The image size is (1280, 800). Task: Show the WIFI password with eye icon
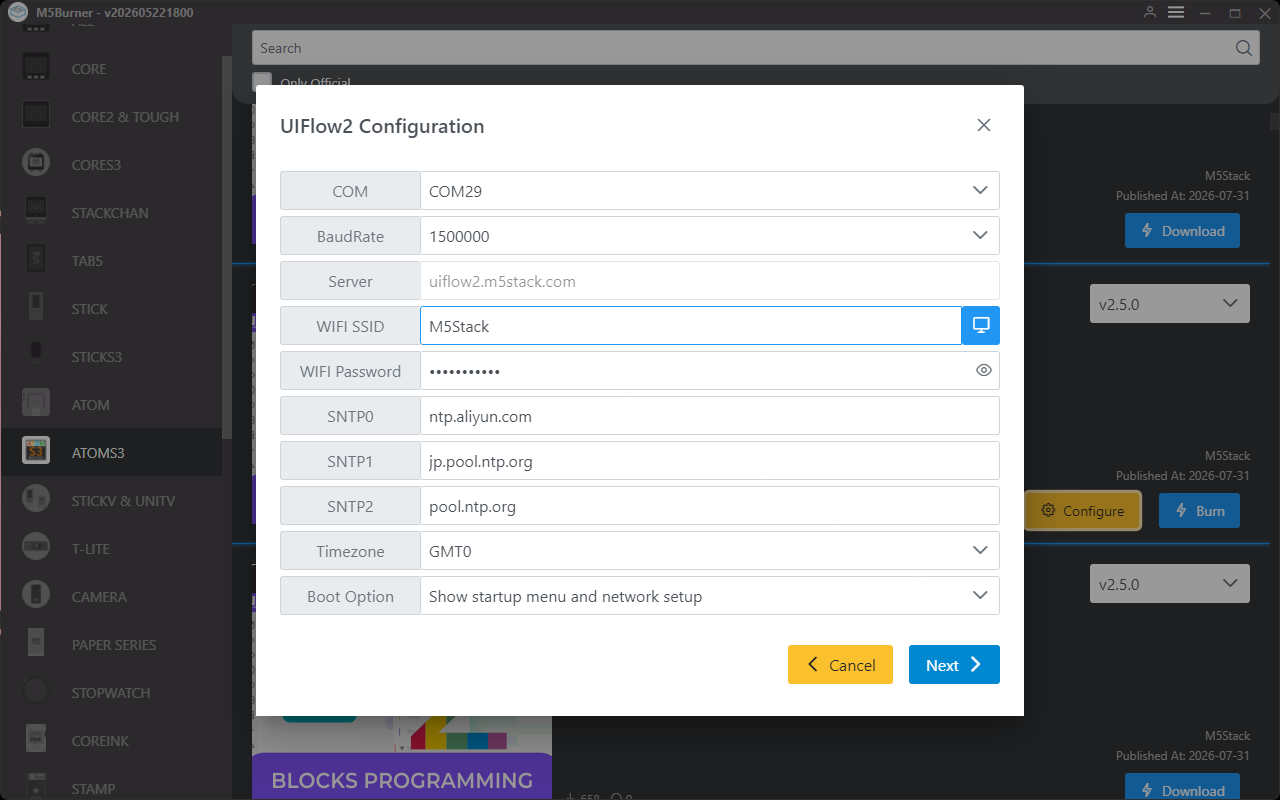[x=984, y=371]
